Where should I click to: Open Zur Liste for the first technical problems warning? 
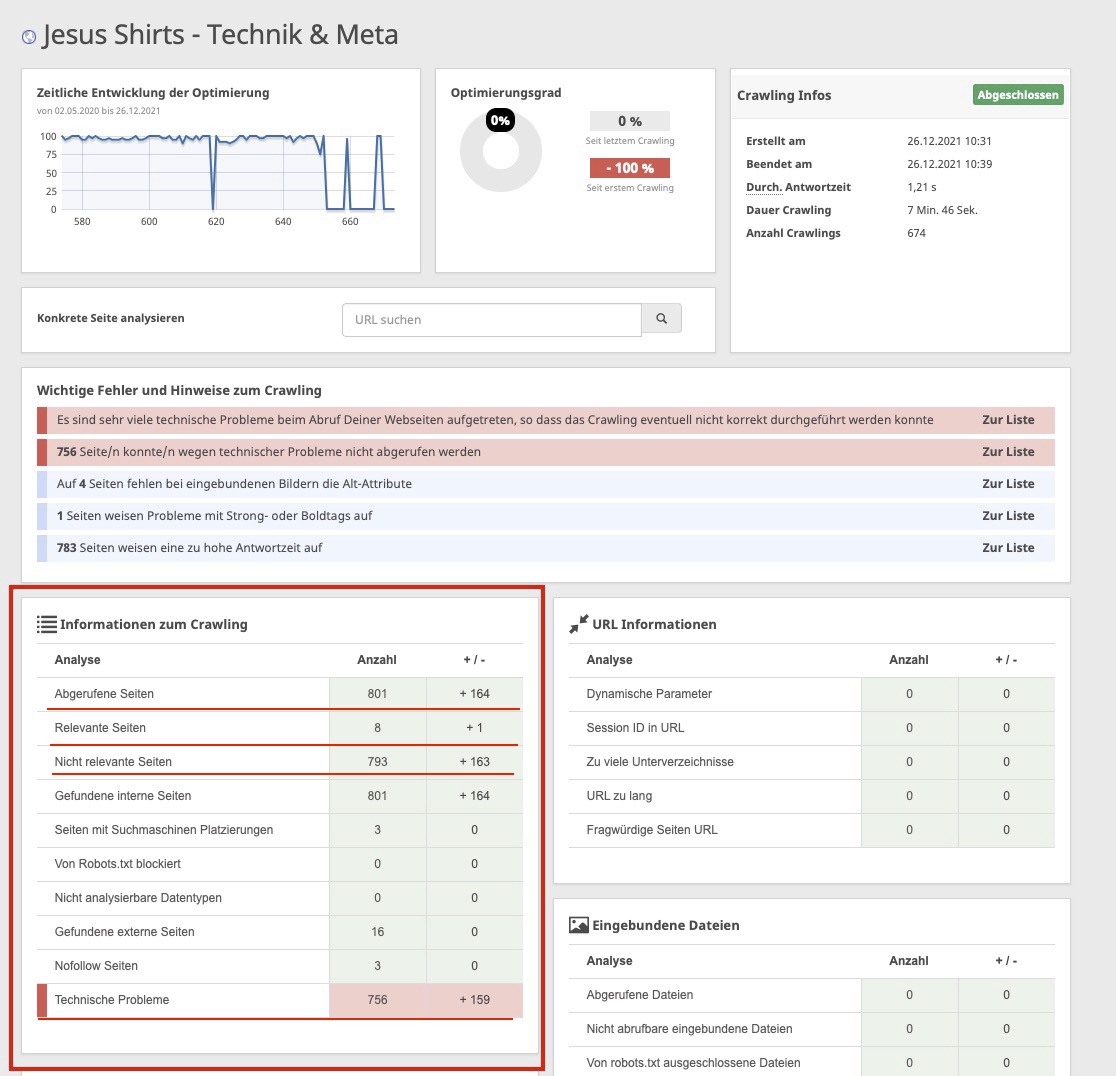pyautogui.click(x=1007, y=420)
